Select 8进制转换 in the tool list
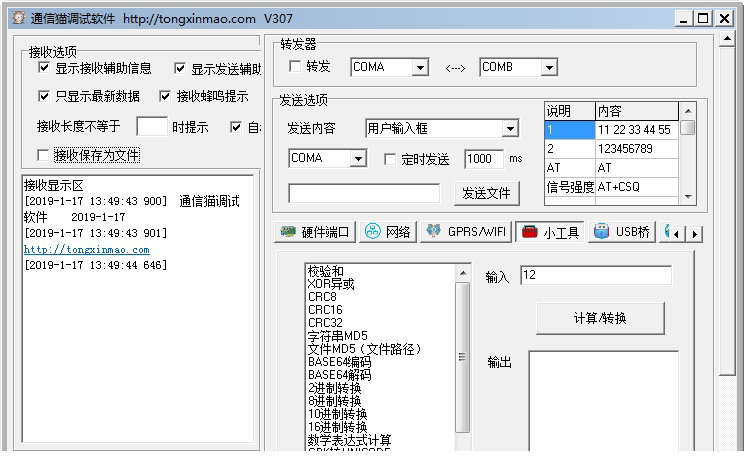The image size is (744, 469). coord(335,401)
